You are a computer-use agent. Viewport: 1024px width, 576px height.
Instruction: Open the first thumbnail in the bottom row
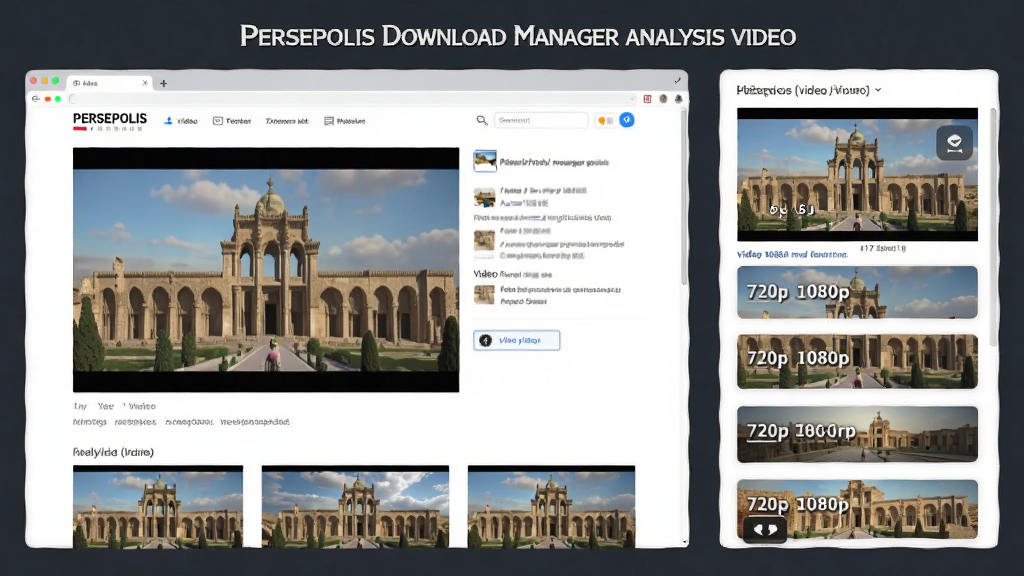(158, 506)
